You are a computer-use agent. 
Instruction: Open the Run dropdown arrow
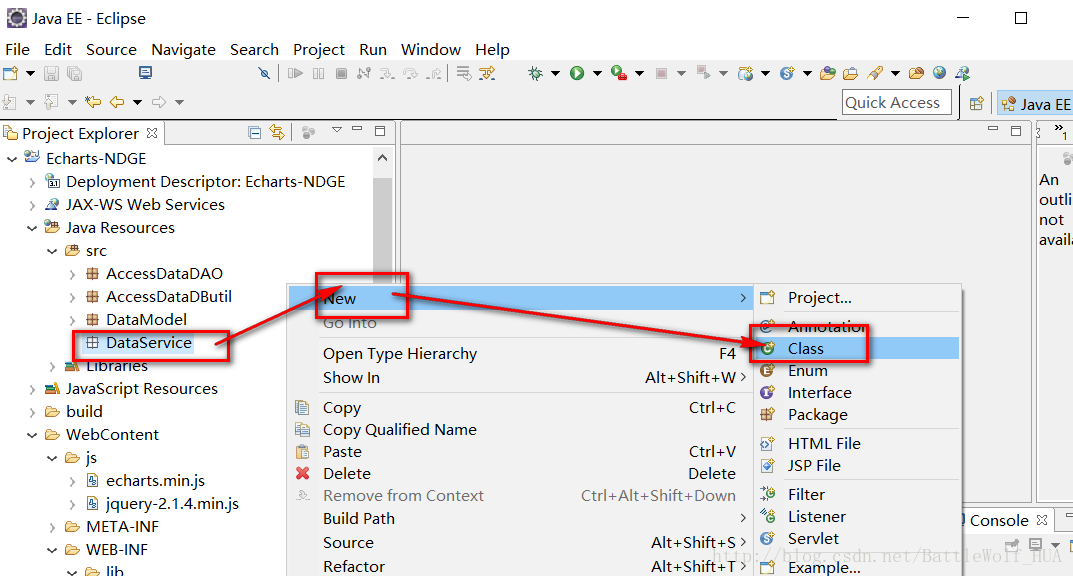pyautogui.click(x=597, y=73)
